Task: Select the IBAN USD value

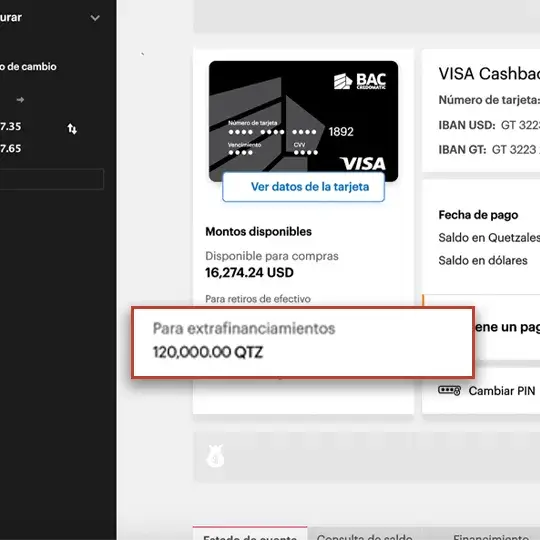Action: click(520, 125)
